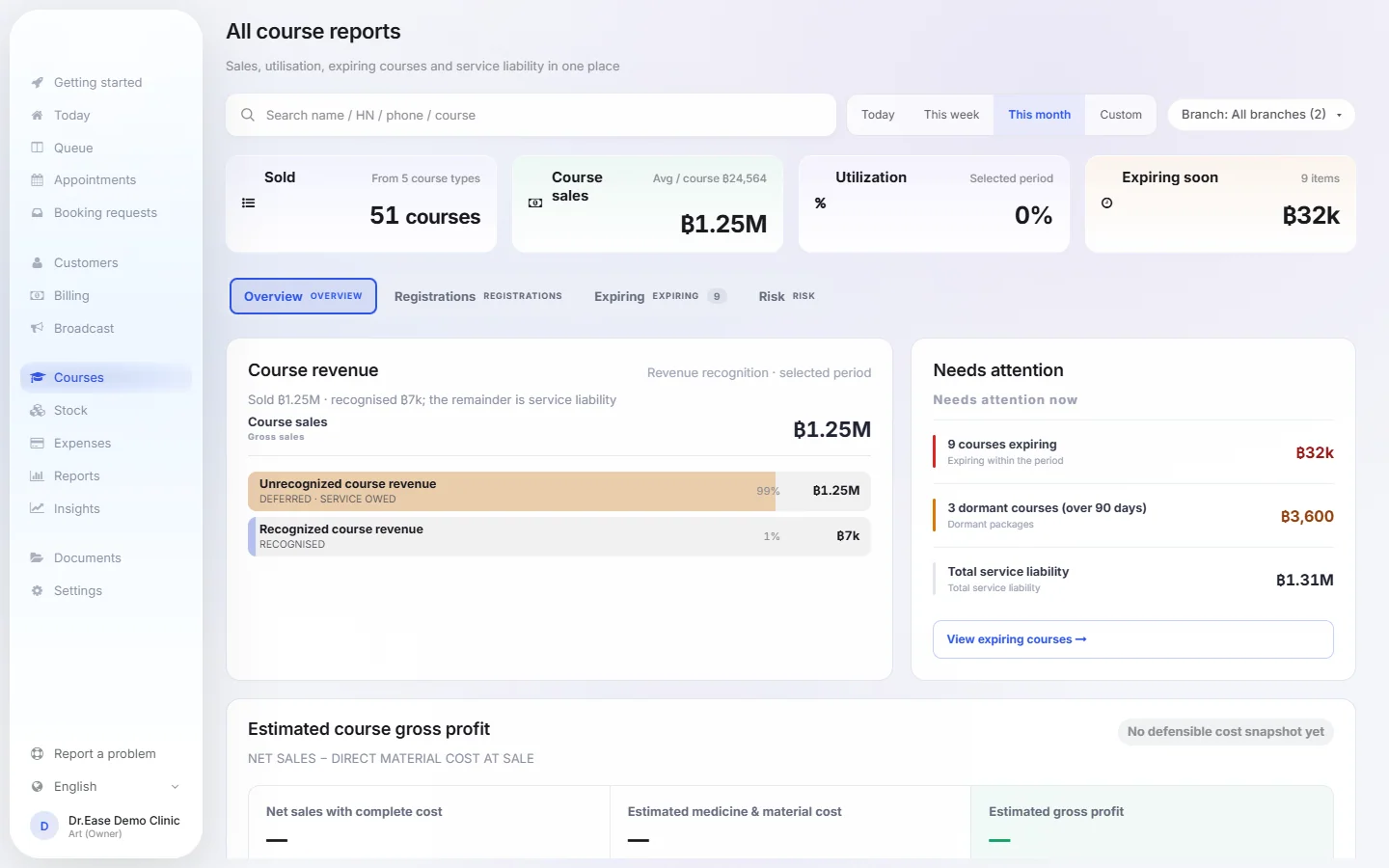
Task: Click the Settings gear icon in sidebar
Action: coord(37,591)
